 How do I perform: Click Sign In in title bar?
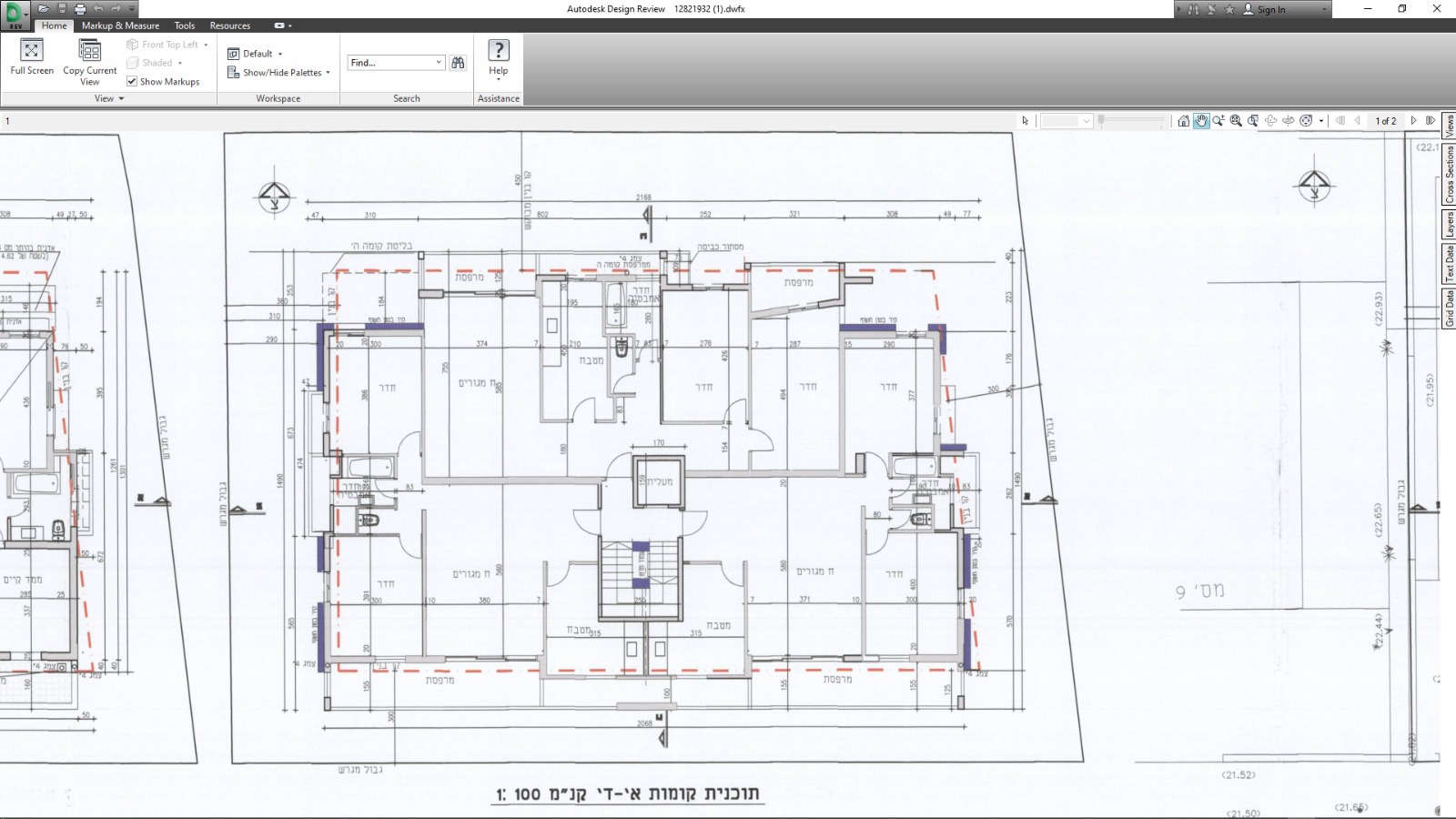click(x=1265, y=9)
